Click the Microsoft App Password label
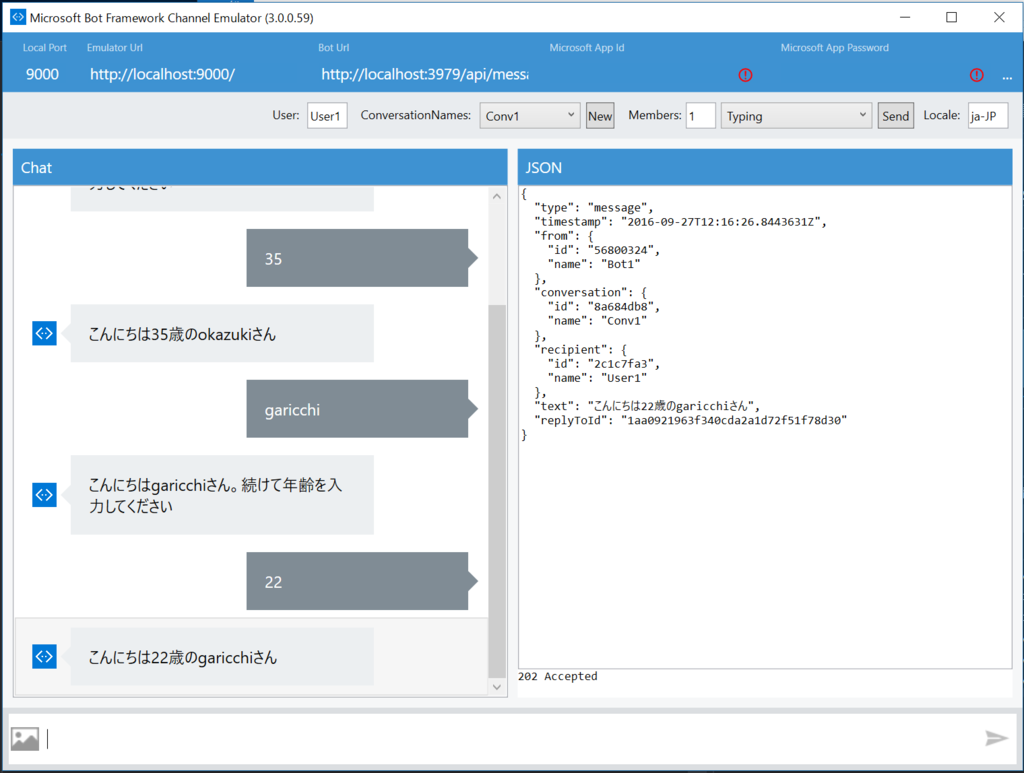Screen dimensions: 1024x773 835,48
